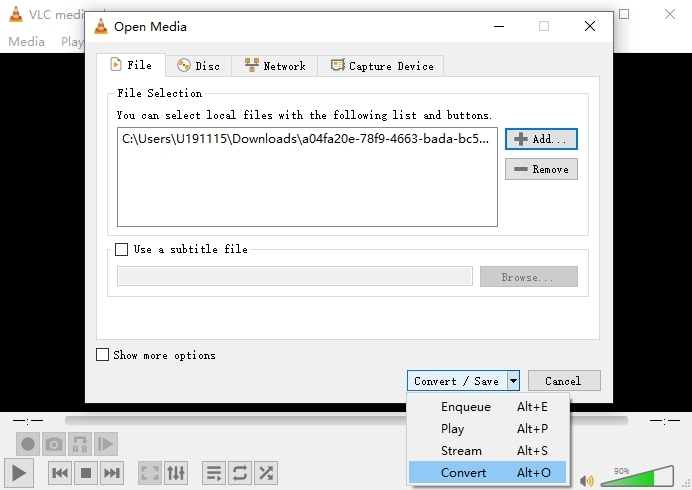Click the Remove button
The width and height of the screenshot is (692, 490).
(x=541, y=169)
